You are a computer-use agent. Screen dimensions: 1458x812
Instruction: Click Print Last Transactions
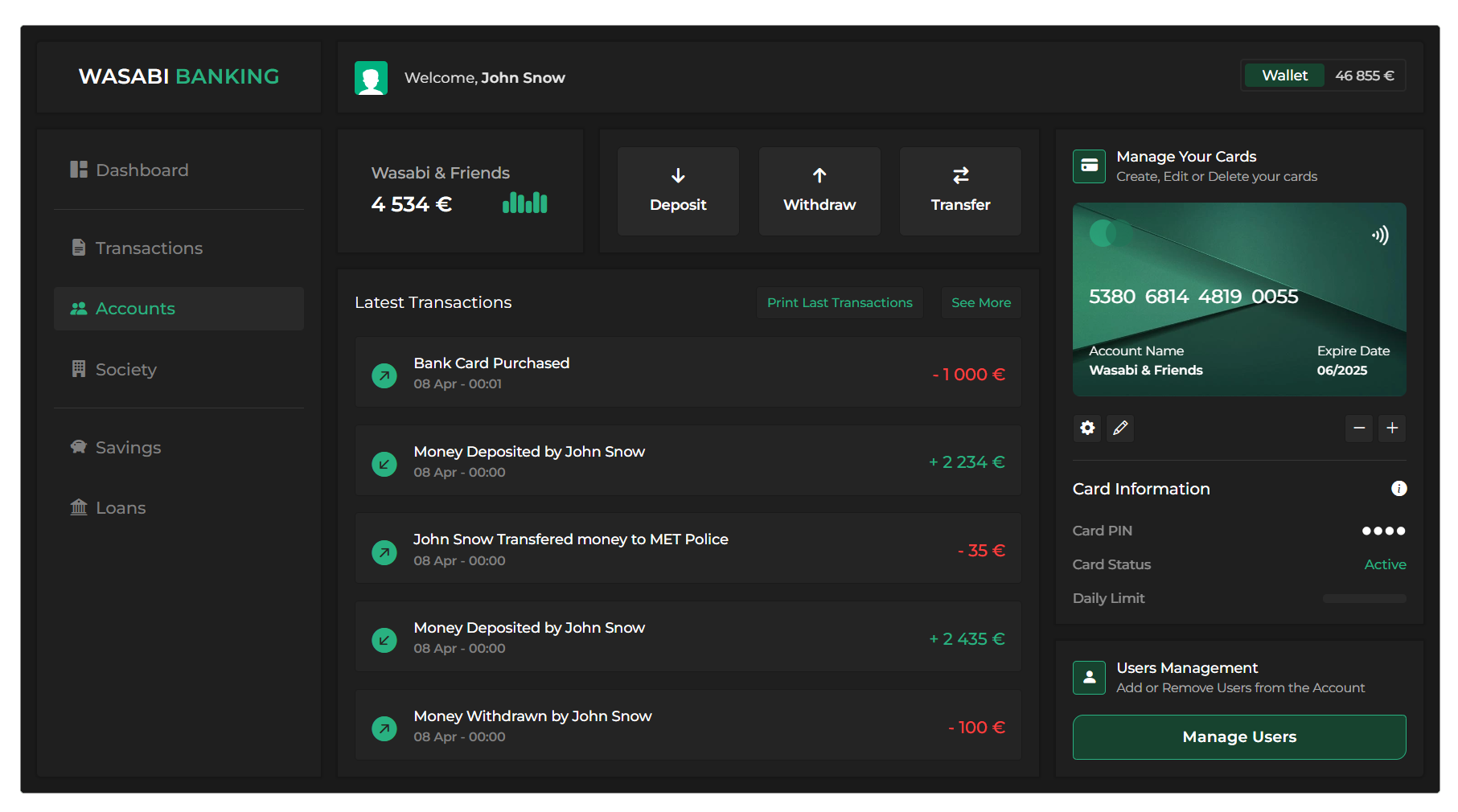tap(840, 302)
